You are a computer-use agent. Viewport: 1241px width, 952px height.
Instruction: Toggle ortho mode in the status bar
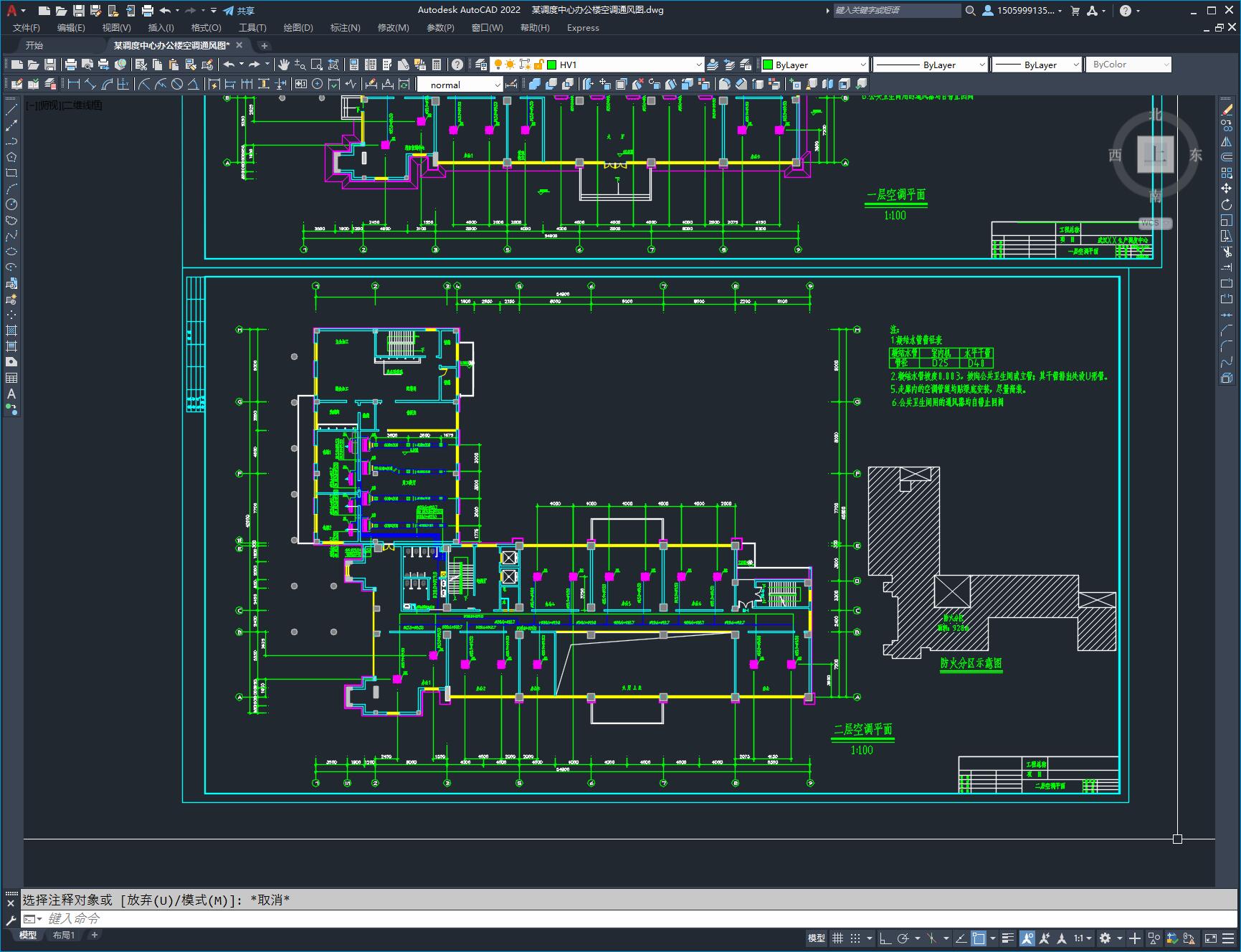885,938
